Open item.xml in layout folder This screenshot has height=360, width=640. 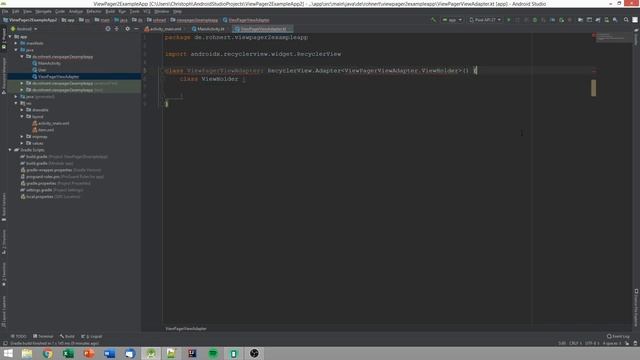(43, 130)
